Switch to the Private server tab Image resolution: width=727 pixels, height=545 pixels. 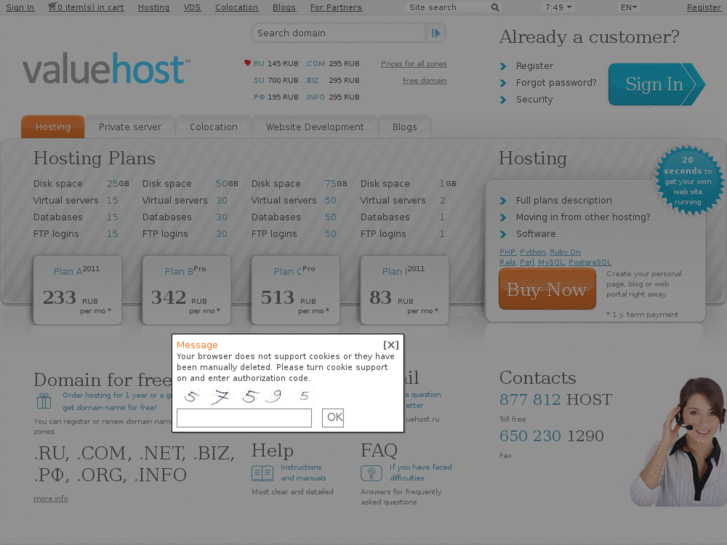pos(130,127)
